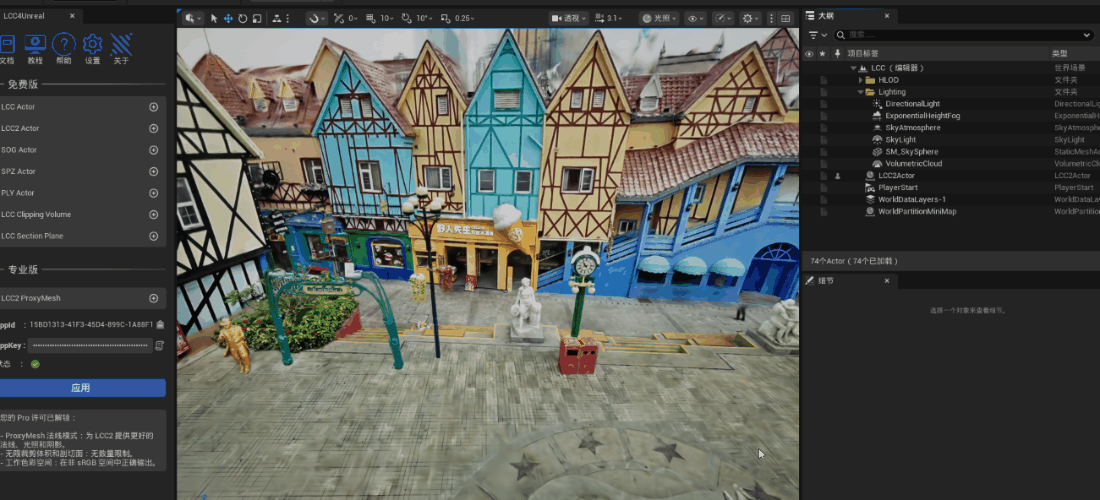
Task: Collapse the LCC (编辑器) world tree
Action: [854, 68]
